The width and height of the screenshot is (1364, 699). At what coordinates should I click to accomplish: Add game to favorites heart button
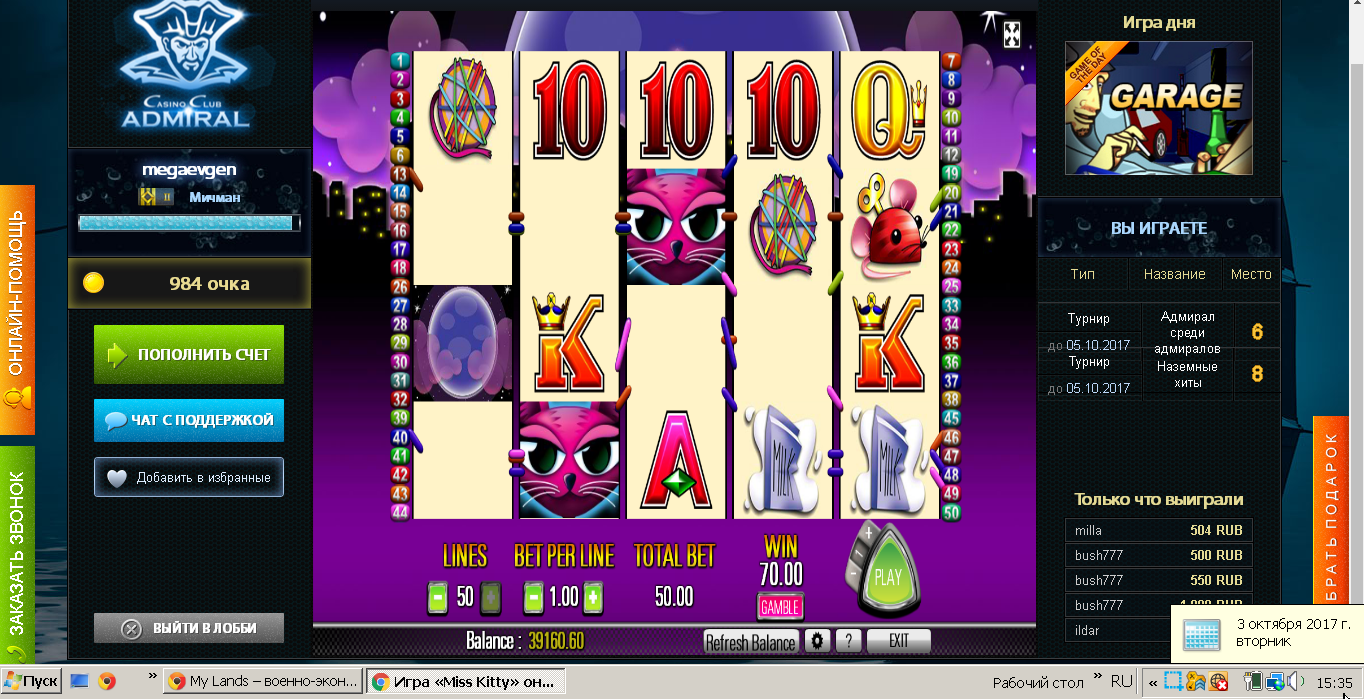pyautogui.click(x=189, y=477)
